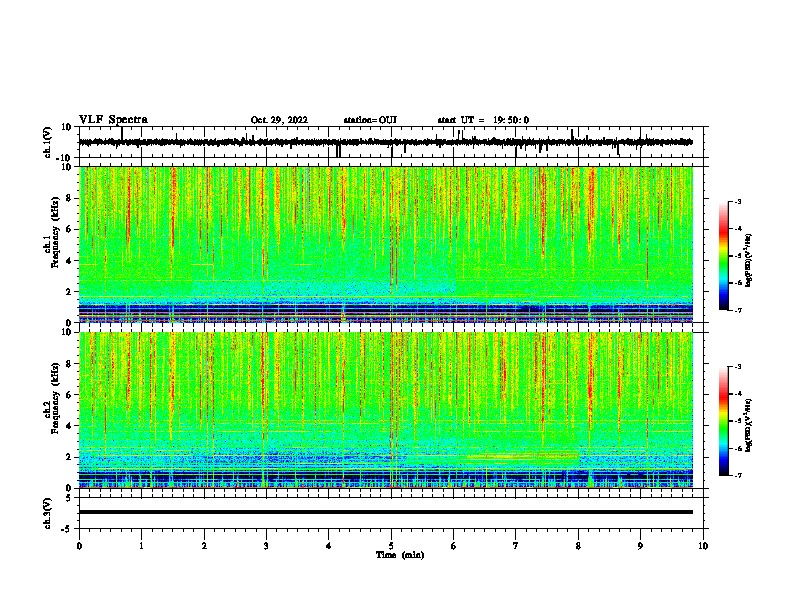This screenshot has width=792, height=612.
Task: Click the "station=OUI" header label
Action: point(370,120)
